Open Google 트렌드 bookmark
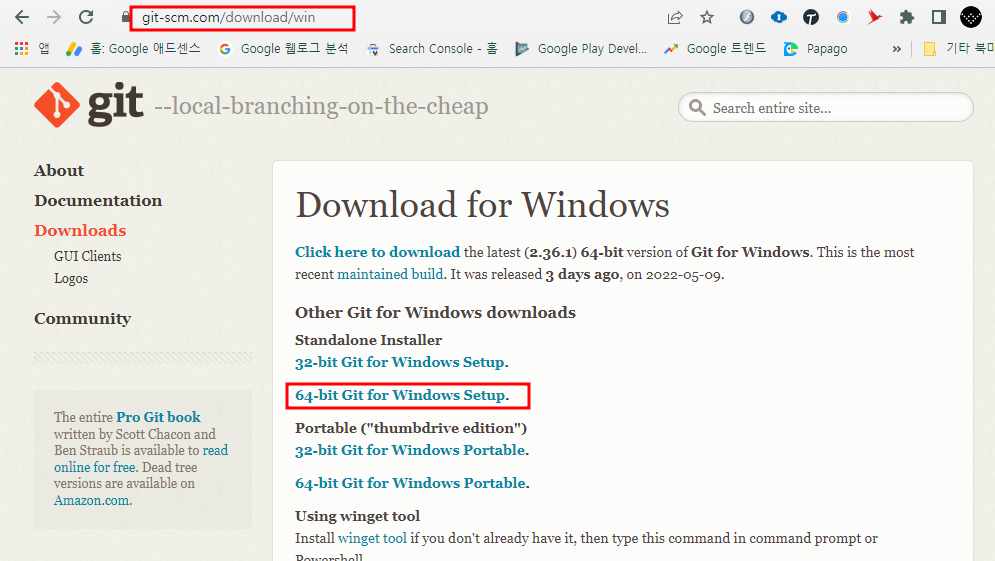The image size is (995, 561). pos(715,49)
